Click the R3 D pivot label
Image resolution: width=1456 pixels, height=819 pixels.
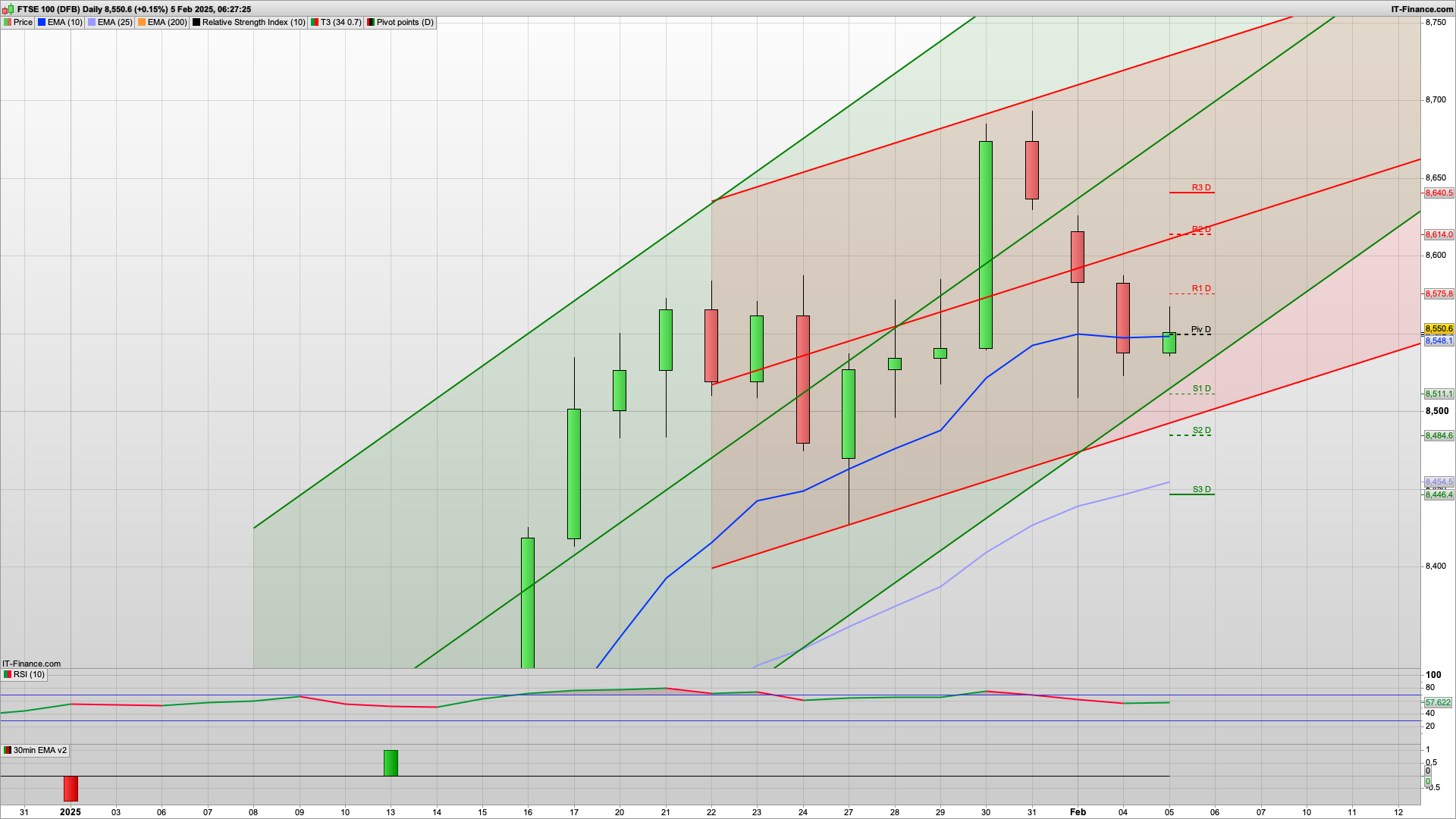[1201, 187]
